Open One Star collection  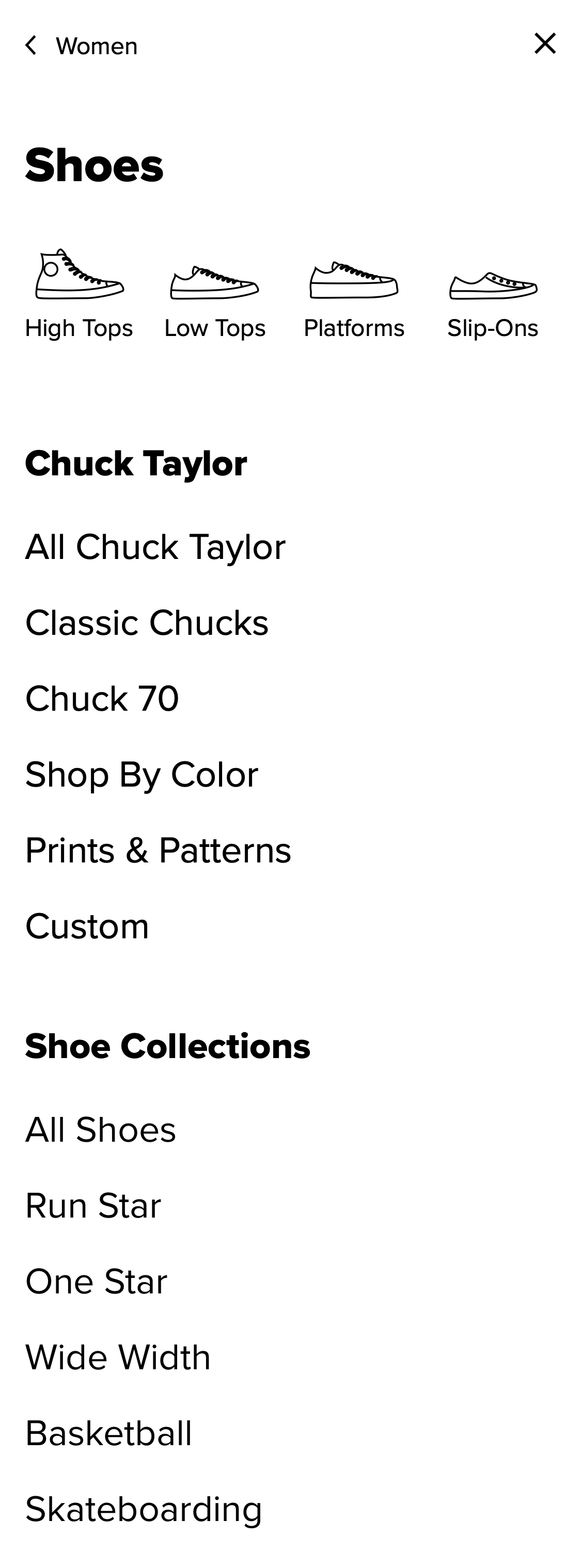click(96, 1282)
